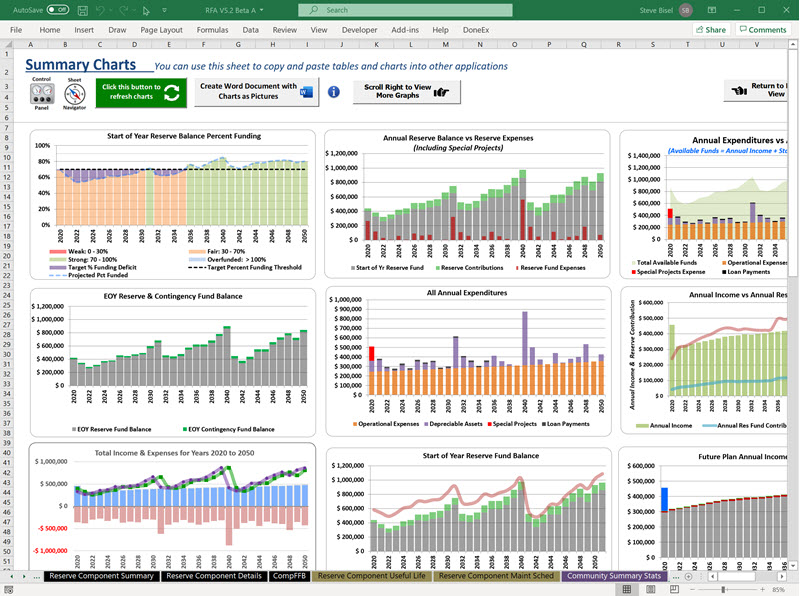Click the blue information icon
The height and width of the screenshot is (596, 800).
334,92
